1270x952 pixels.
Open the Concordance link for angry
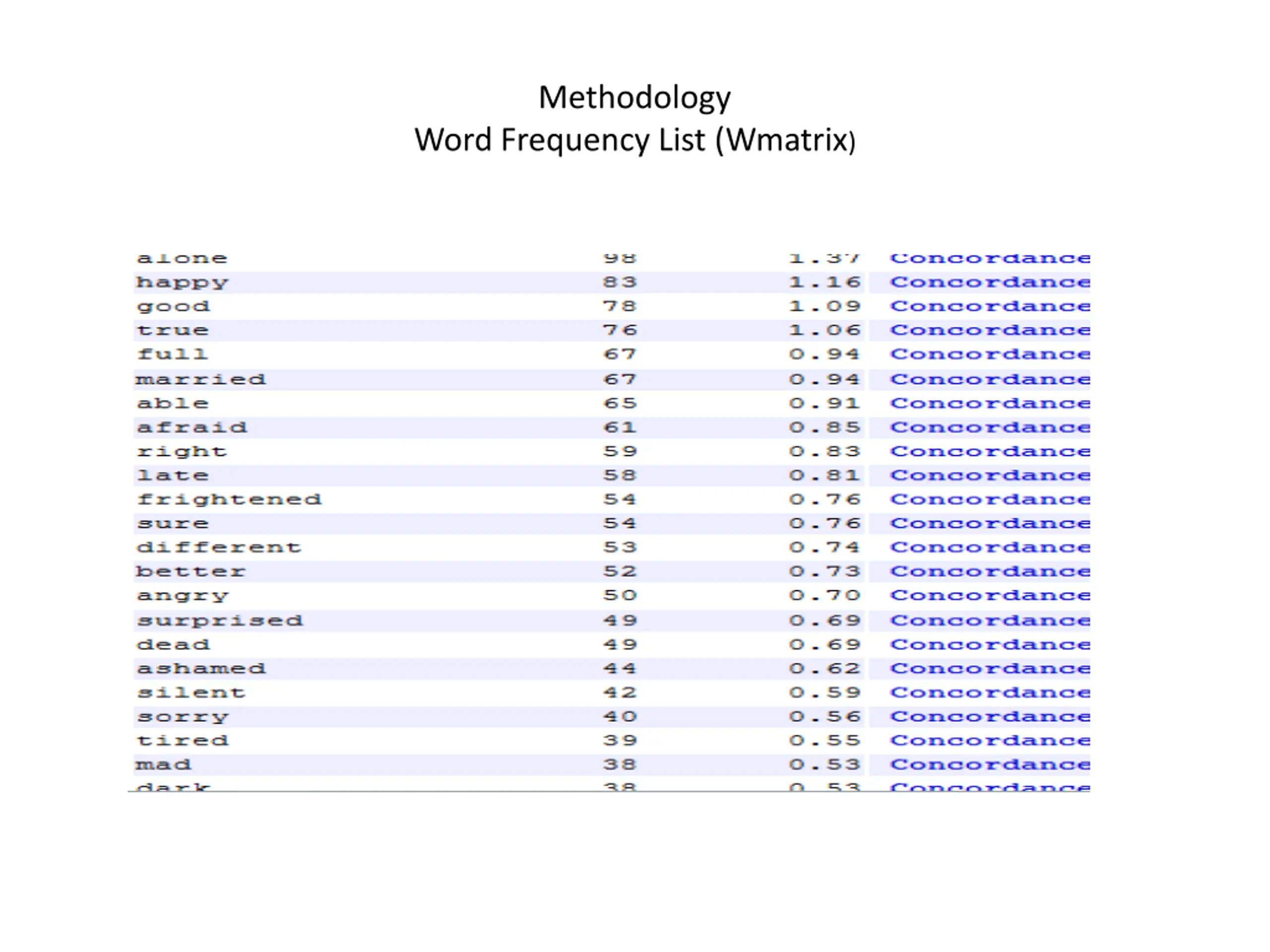tap(990, 596)
